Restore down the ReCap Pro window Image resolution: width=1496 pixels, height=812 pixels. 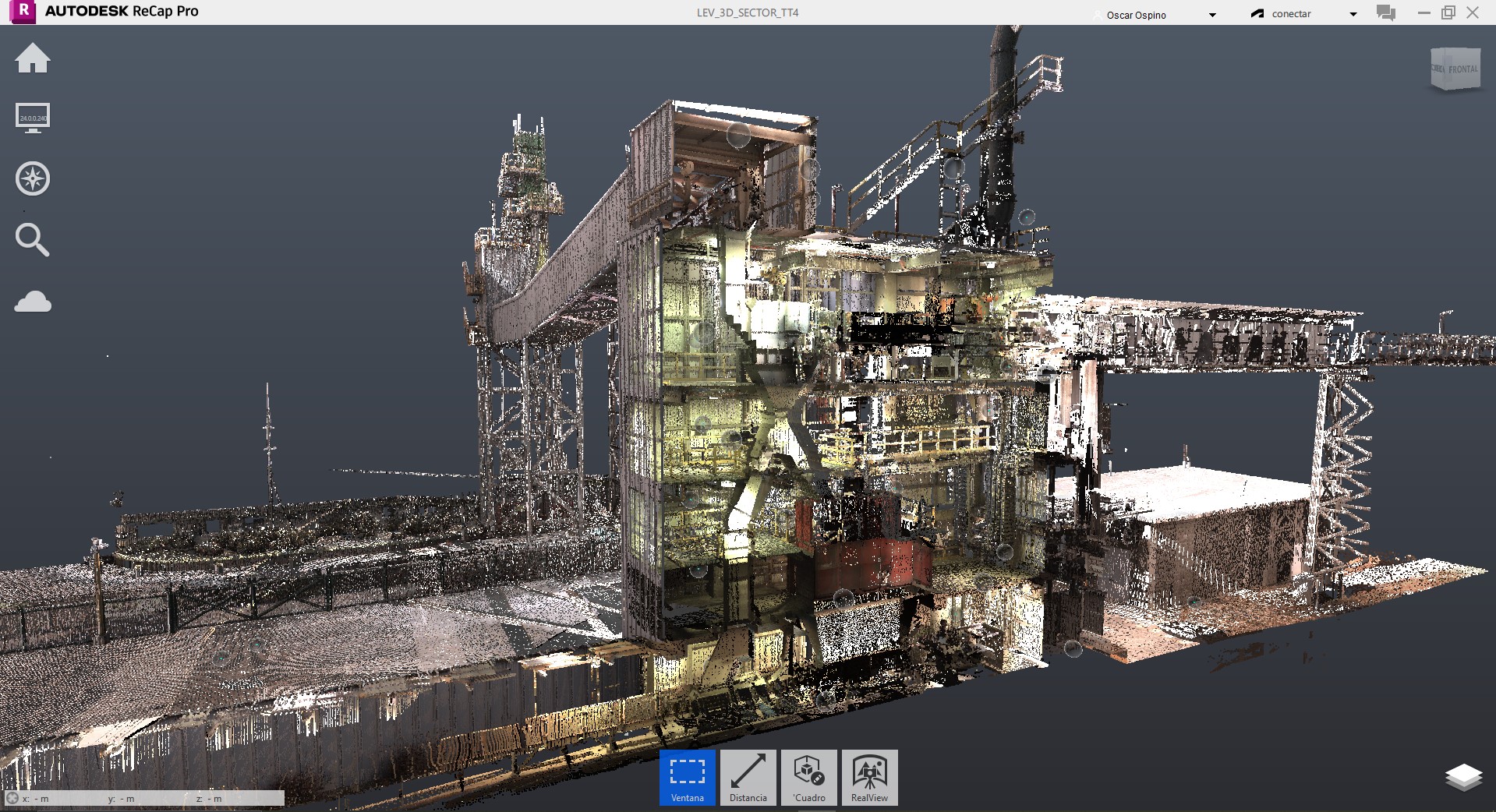(1448, 12)
